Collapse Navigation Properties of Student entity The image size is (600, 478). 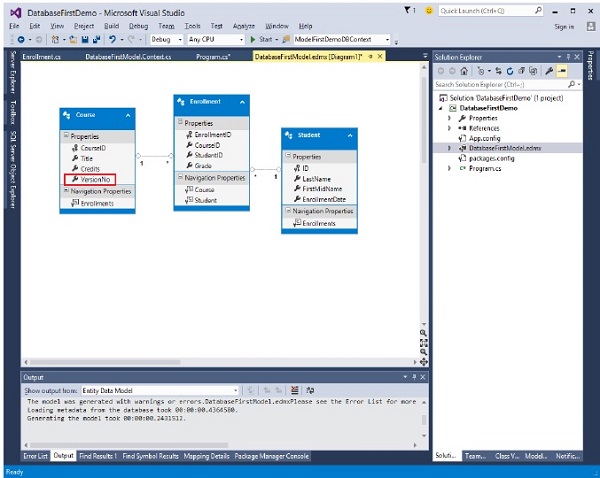pyautogui.click(x=288, y=210)
